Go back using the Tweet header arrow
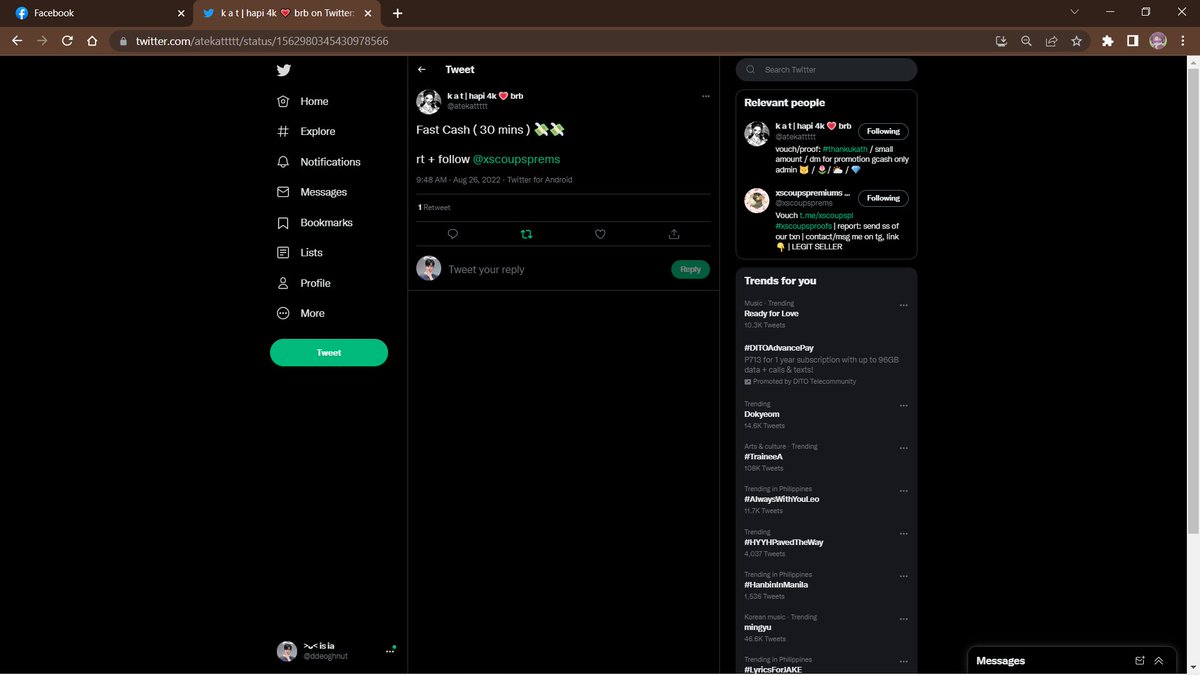This screenshot has height=675, width=1200. click(422, 70)
